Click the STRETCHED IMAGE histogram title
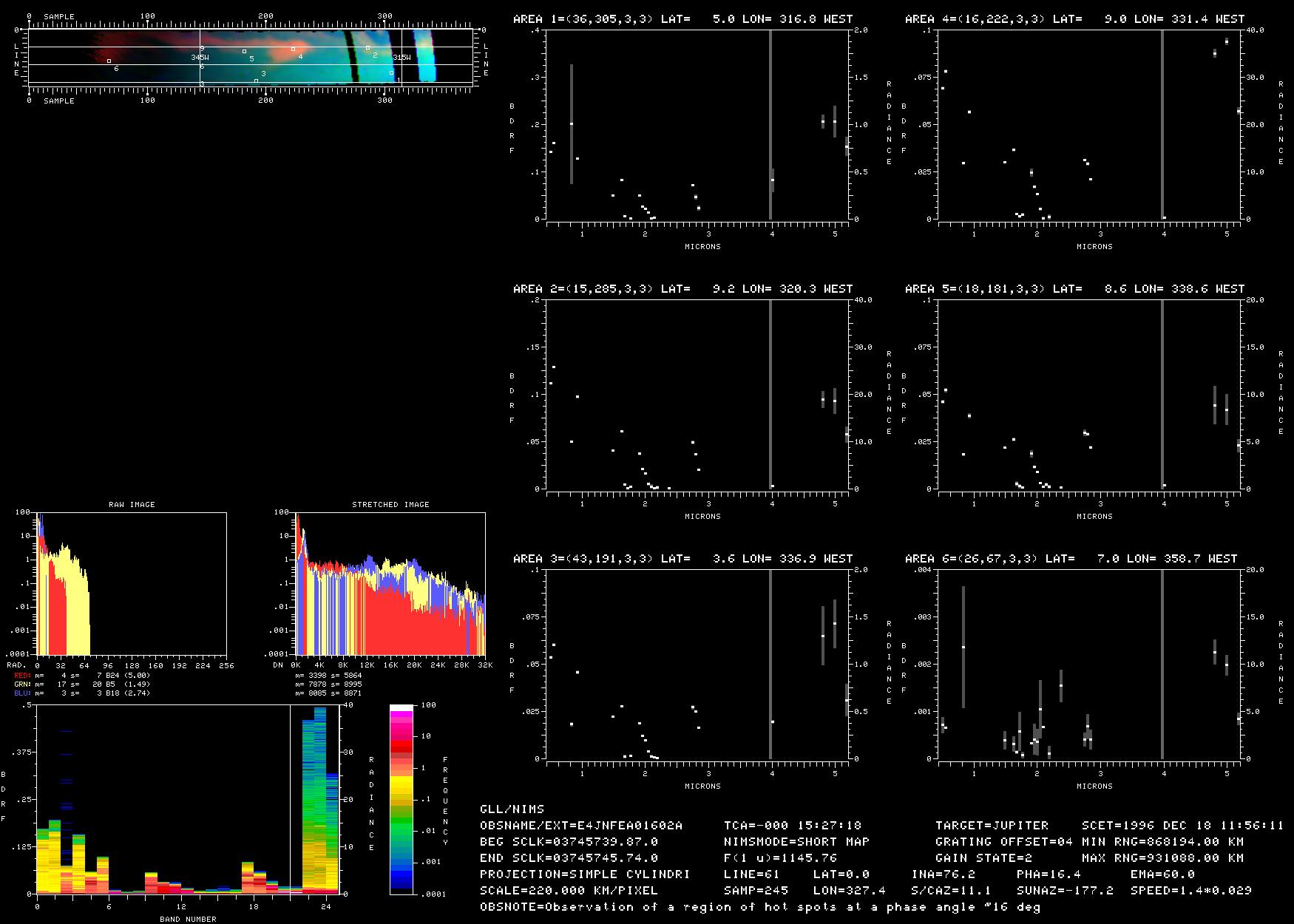 coord(390,505)
